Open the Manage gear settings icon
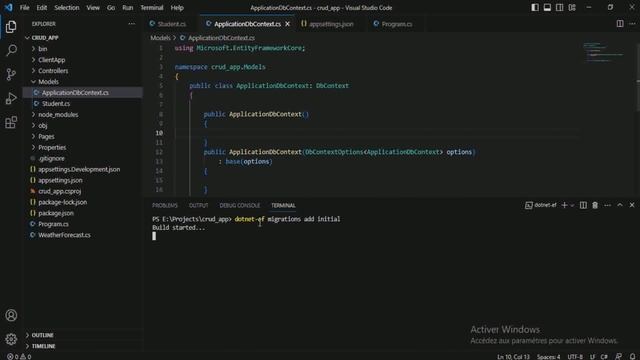This screenshot has width=640, height=360. [11, 339]
